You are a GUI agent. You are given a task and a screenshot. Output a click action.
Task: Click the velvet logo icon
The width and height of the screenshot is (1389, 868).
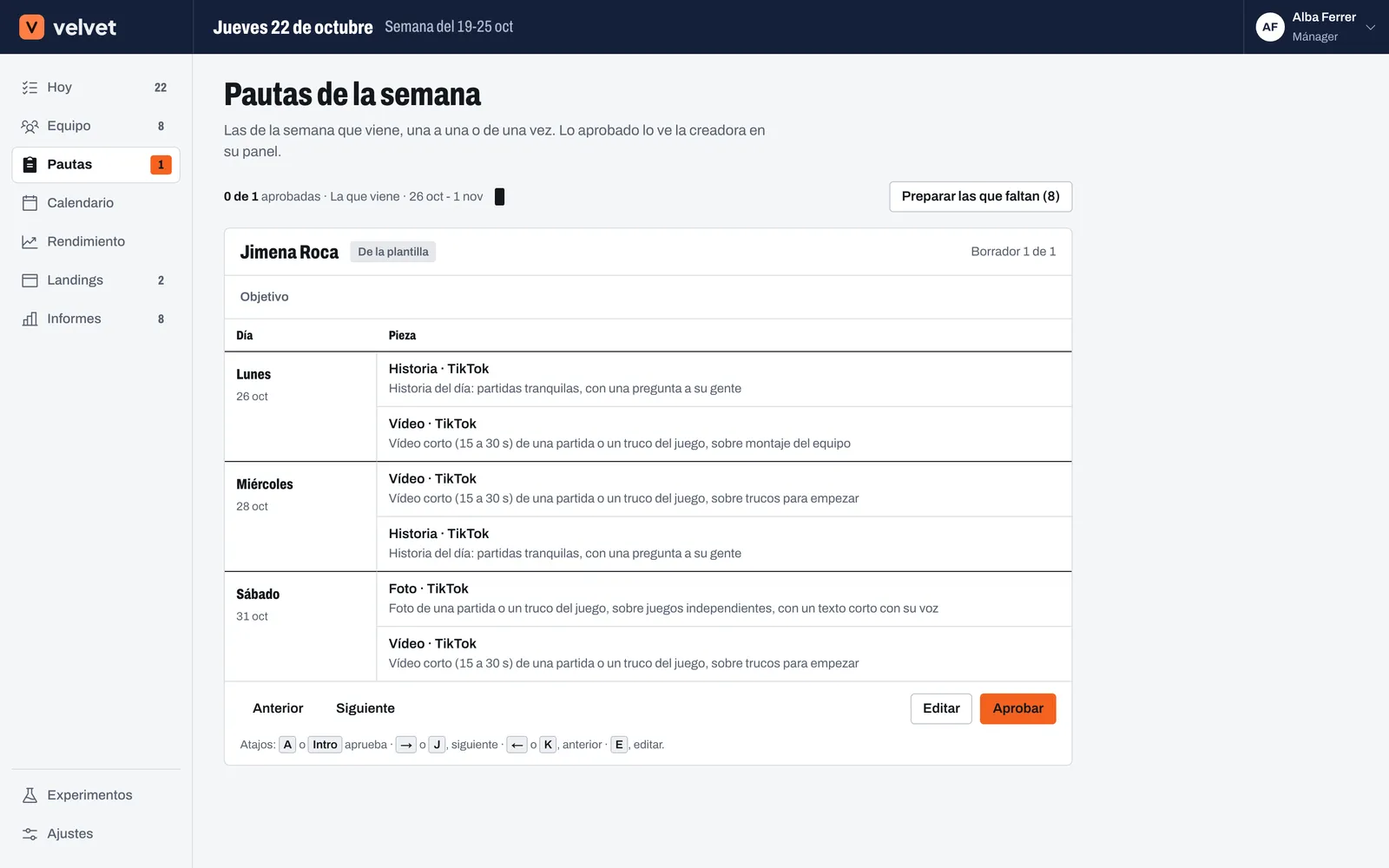[x=31, y=27]
